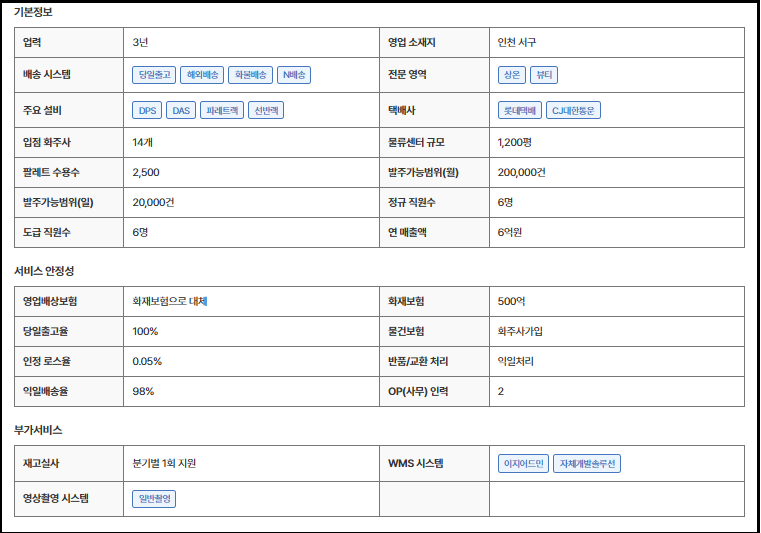Click the 부가서비스 section heading
This screenshot has width=761, height=533.
coord(38,429)
